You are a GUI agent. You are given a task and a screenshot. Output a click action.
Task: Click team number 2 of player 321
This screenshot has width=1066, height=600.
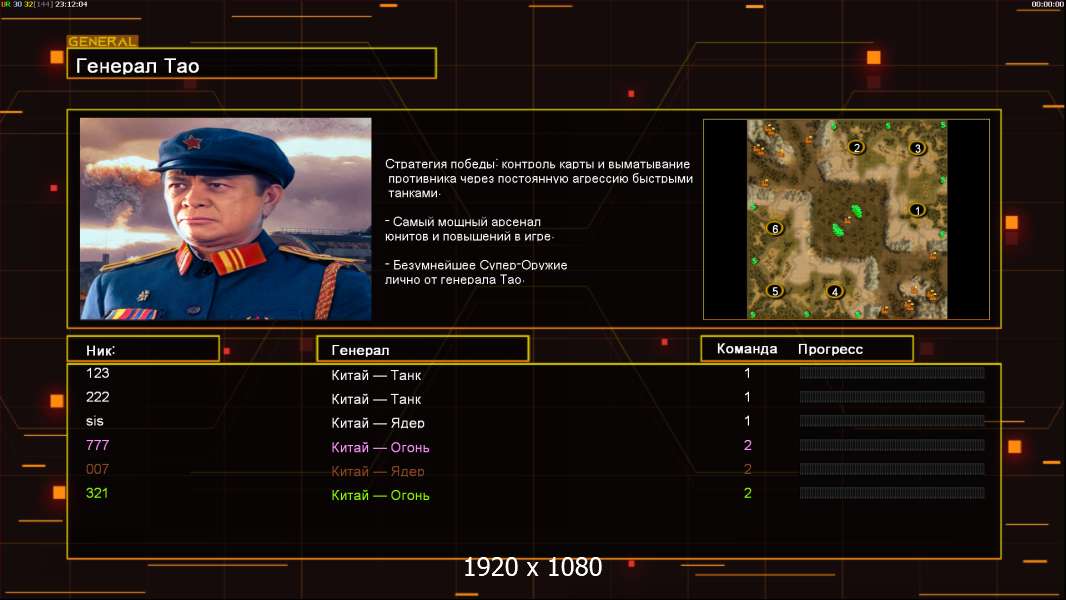[x=747, y=493]
